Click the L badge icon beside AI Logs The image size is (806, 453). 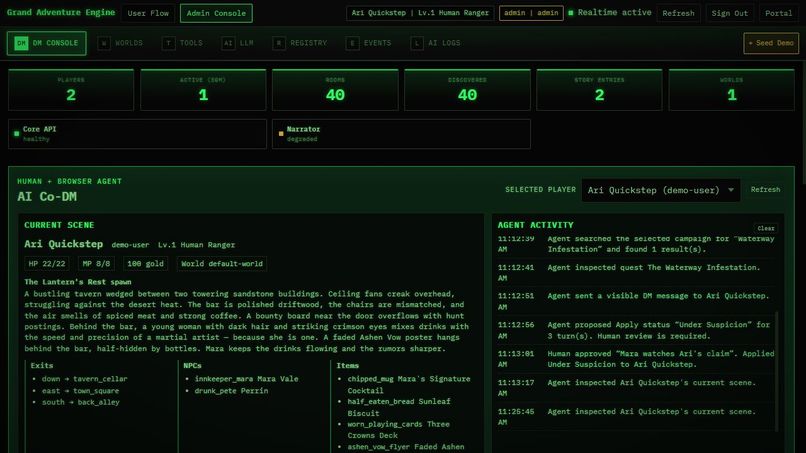pos(417,43)
